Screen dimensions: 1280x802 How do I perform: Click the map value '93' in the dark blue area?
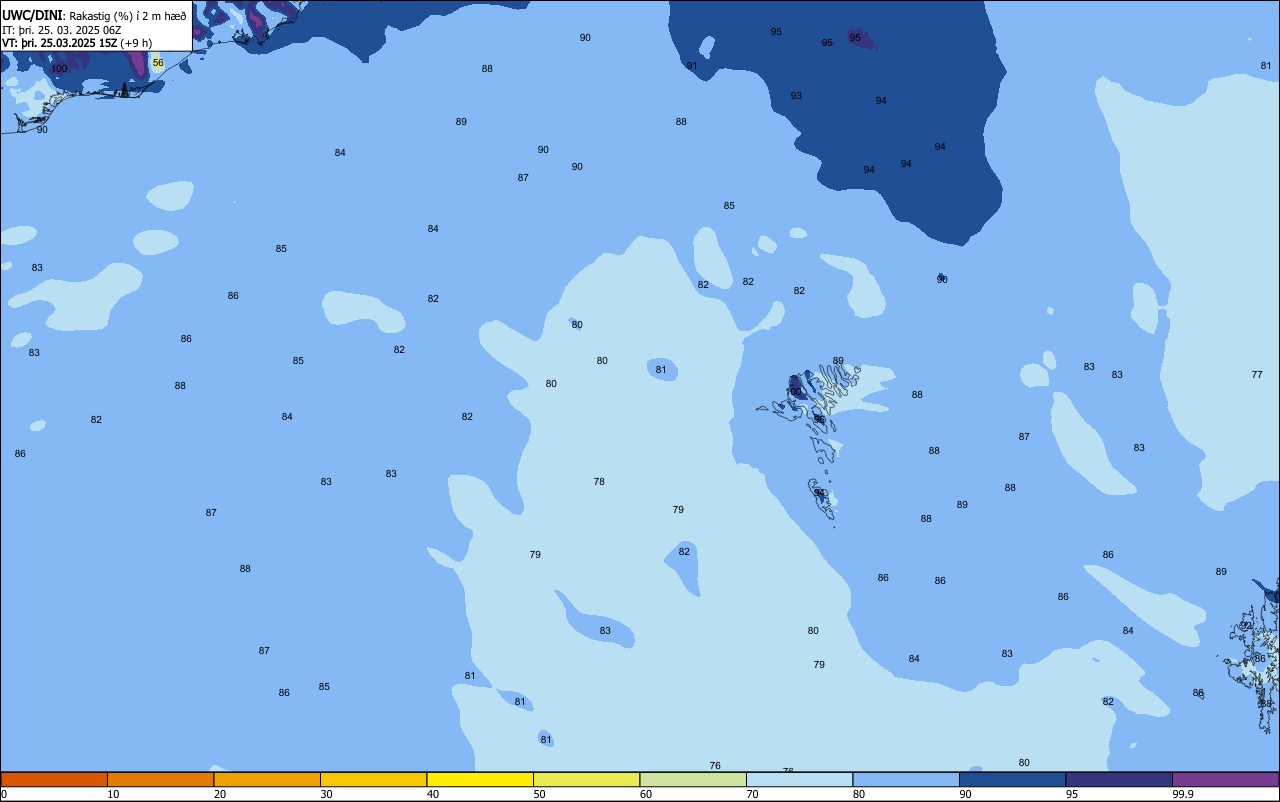pyautogui.click(x=796, y=96)
